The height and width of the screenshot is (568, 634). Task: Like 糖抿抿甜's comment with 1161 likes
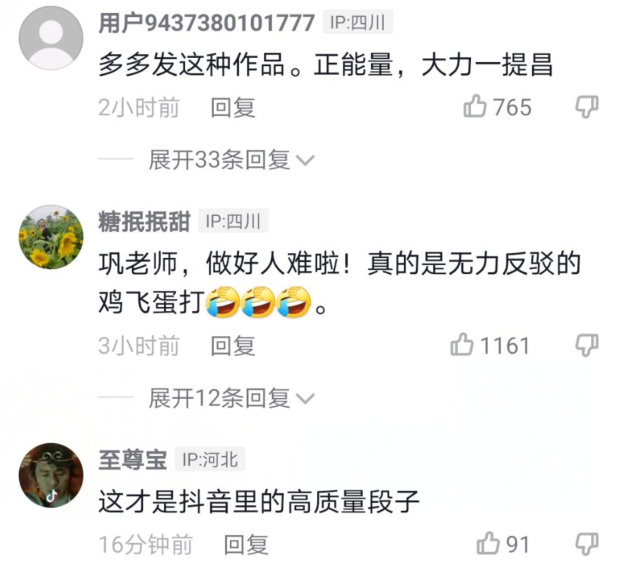tap(461, 344)
